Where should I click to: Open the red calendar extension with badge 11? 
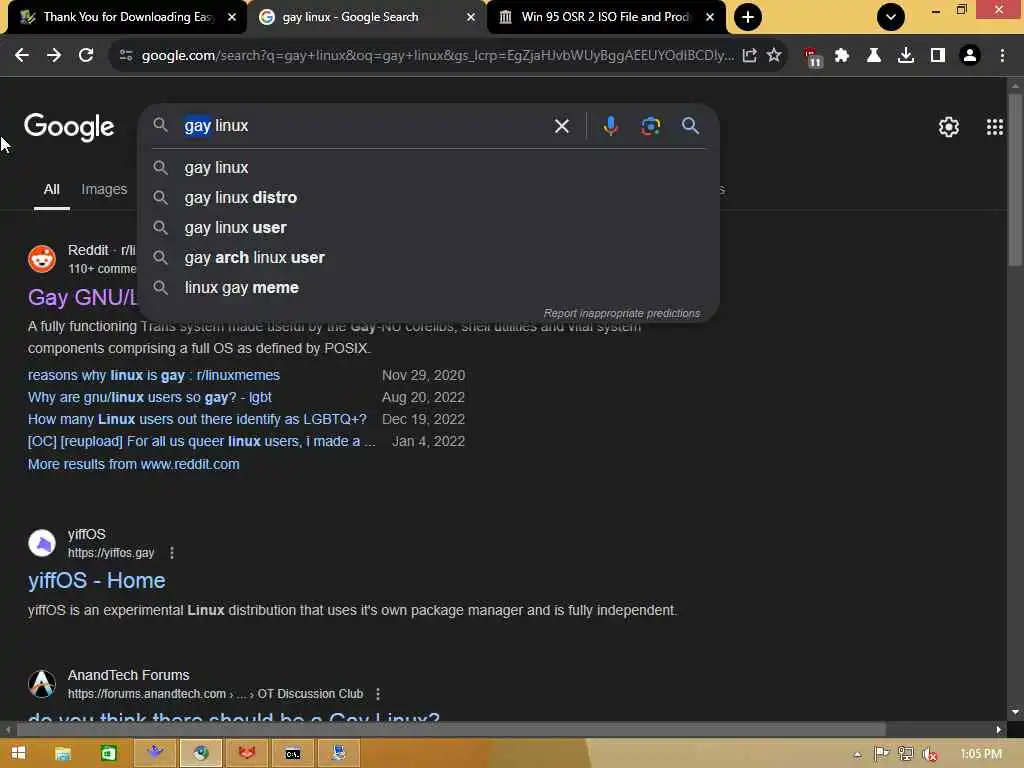(813, 57)
